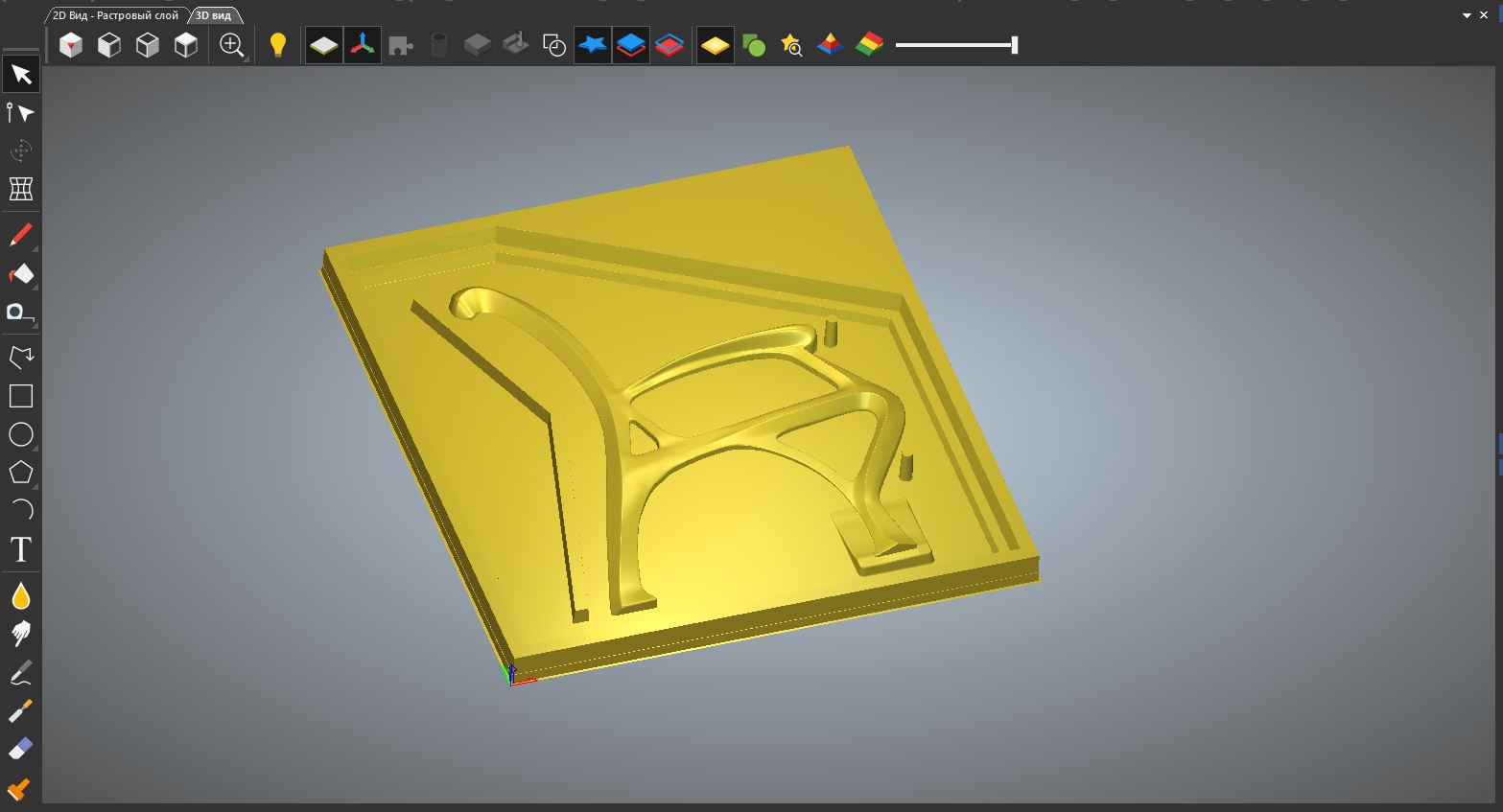Expand the zoom magnifier tool options
1503x812 pixels.
point(233,45)
